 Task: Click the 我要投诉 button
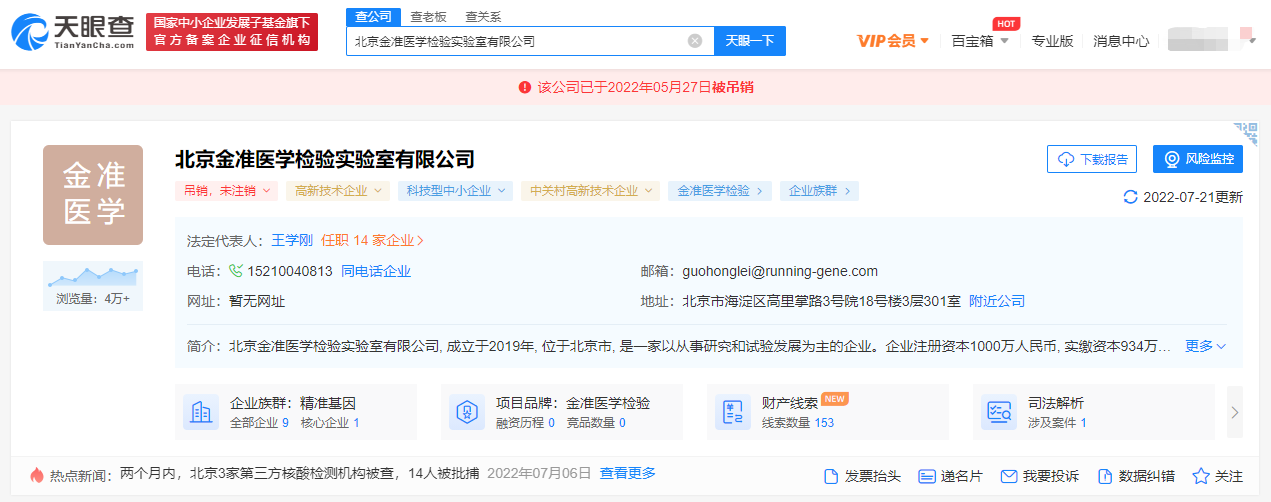click(1040, 476)
